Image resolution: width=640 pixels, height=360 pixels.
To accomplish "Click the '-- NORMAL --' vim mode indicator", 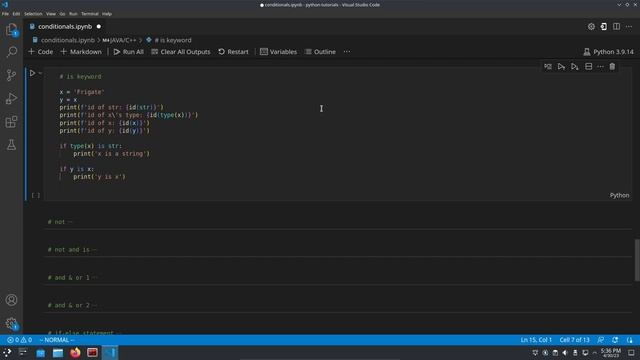I will click(x=57, y=340).
